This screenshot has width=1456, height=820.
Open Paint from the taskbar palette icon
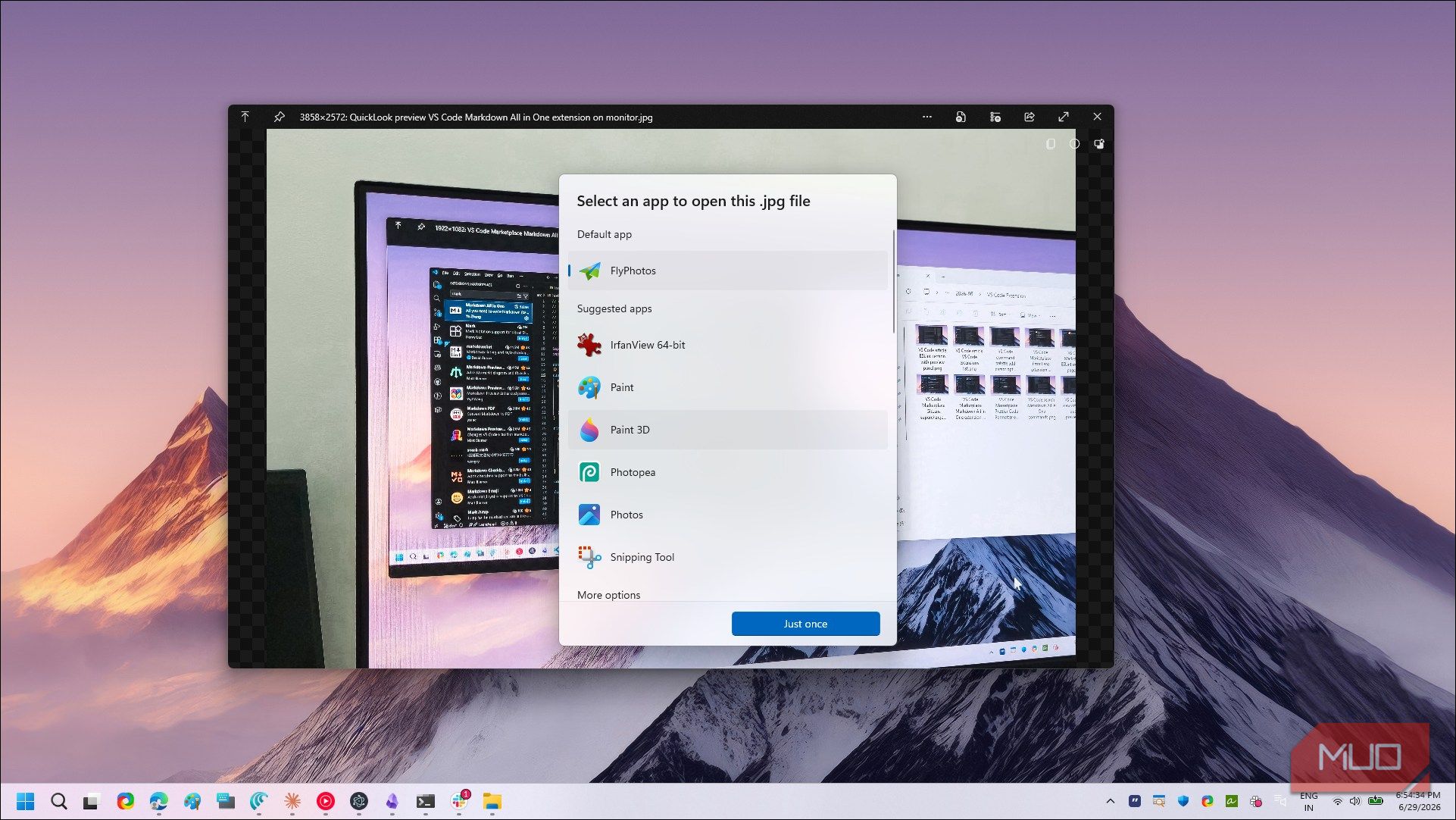[x=192, y=801]
